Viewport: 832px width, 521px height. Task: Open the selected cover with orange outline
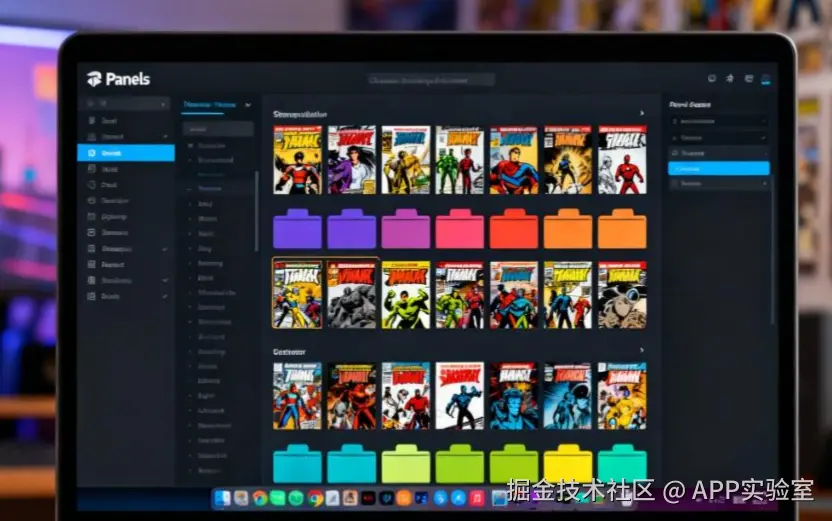[x=297, y=294]
